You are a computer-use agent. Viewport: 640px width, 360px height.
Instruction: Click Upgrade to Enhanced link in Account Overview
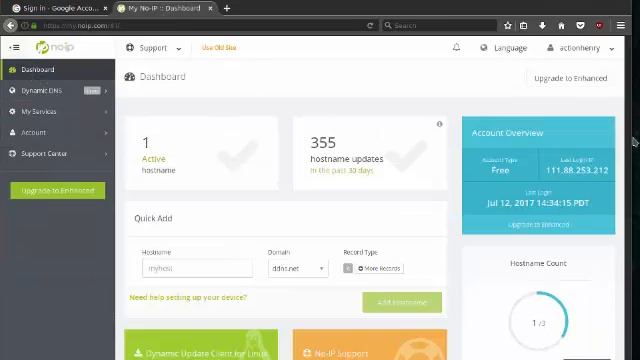point(538,225)
